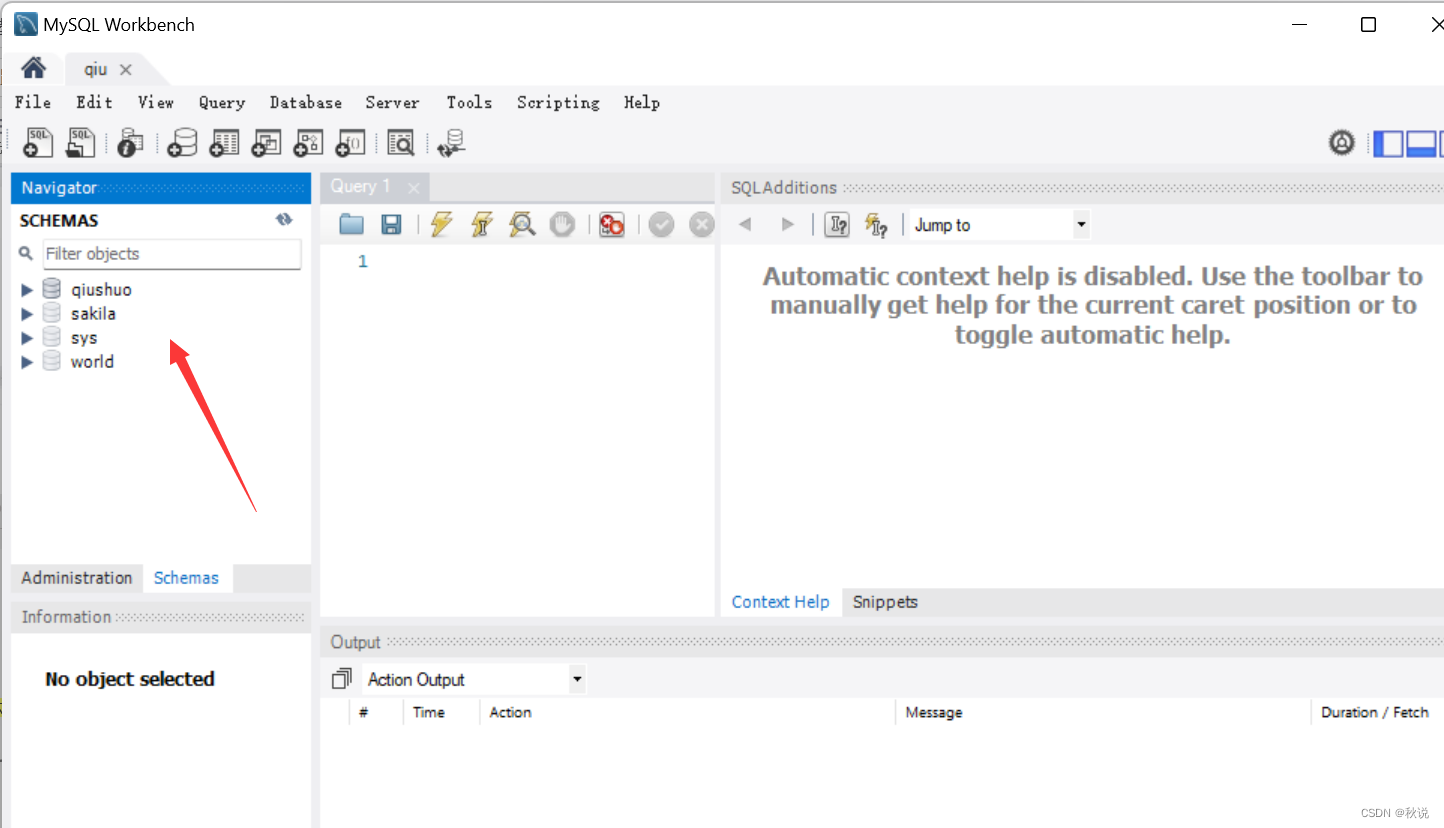Go forward in context help

[787, 224]
